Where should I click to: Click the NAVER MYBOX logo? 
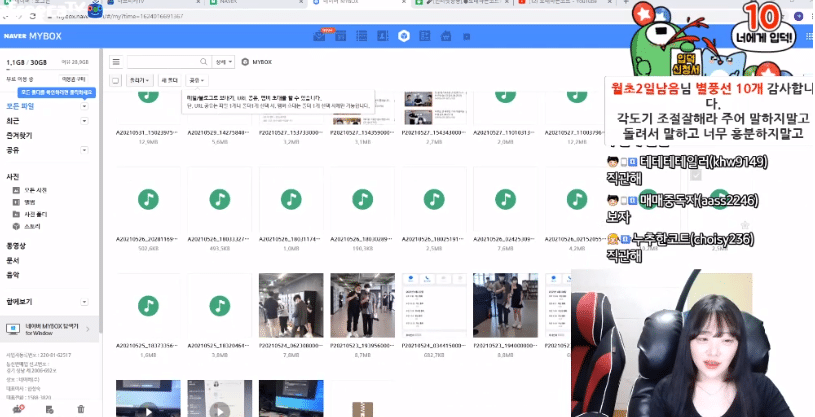pos(33,36)
